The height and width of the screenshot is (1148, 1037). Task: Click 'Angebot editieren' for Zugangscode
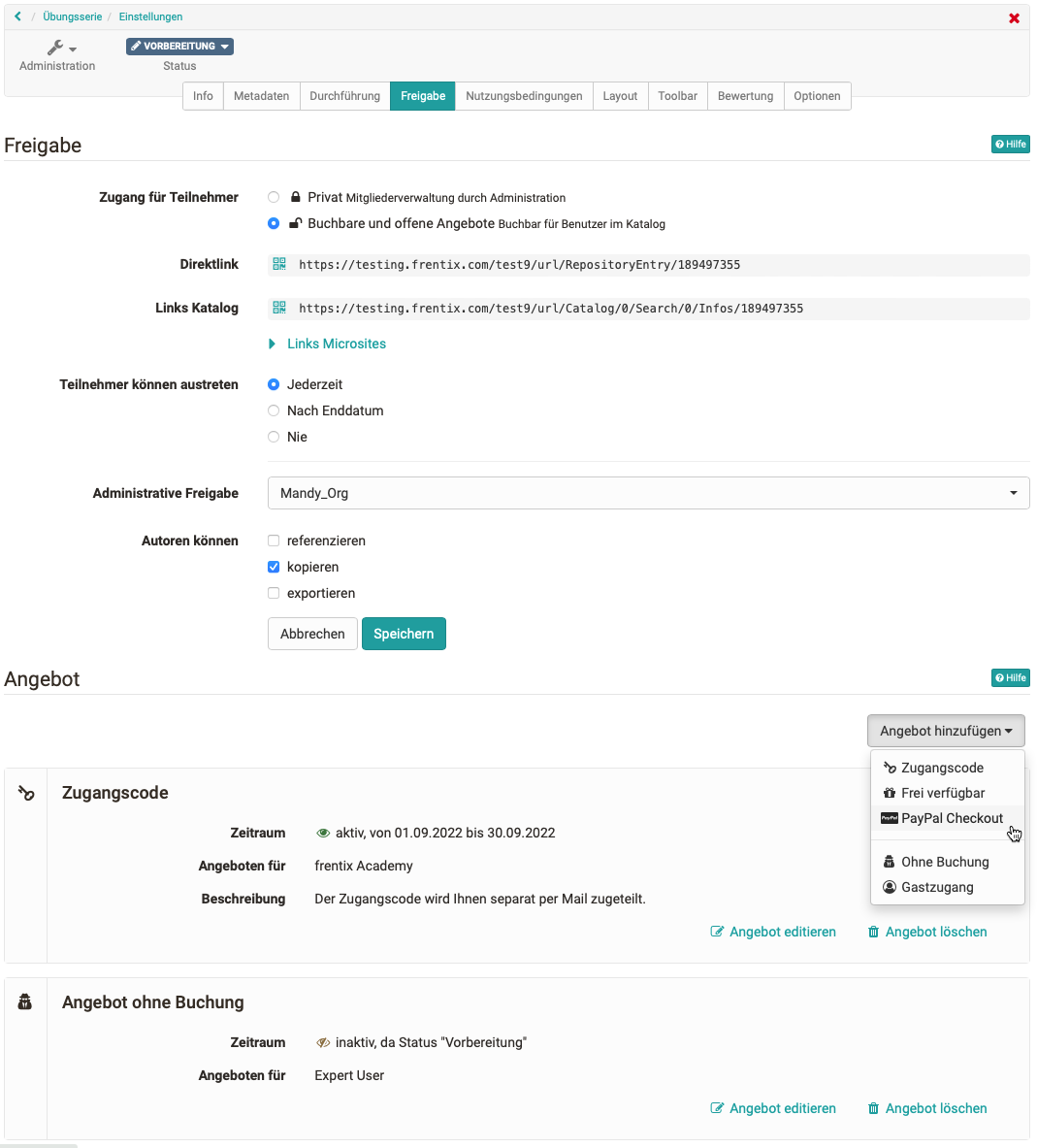773,932
